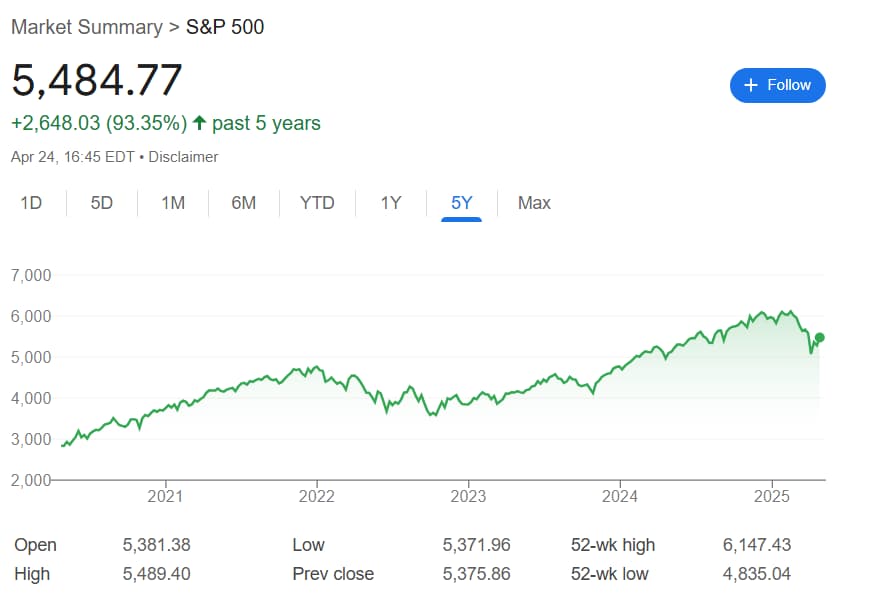This screenshot has width=878, height=604.
Task: Select the 1D time range tab
Action: [x=31, y=202]
